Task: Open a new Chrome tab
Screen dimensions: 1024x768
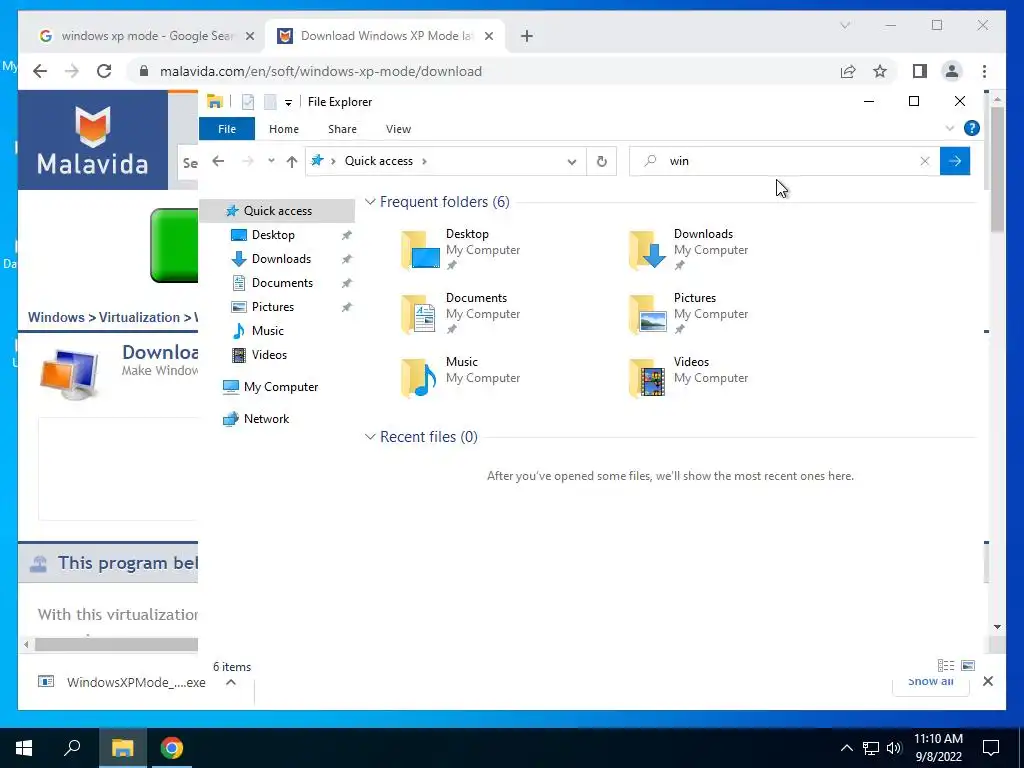Action: (x=527, y=37)
